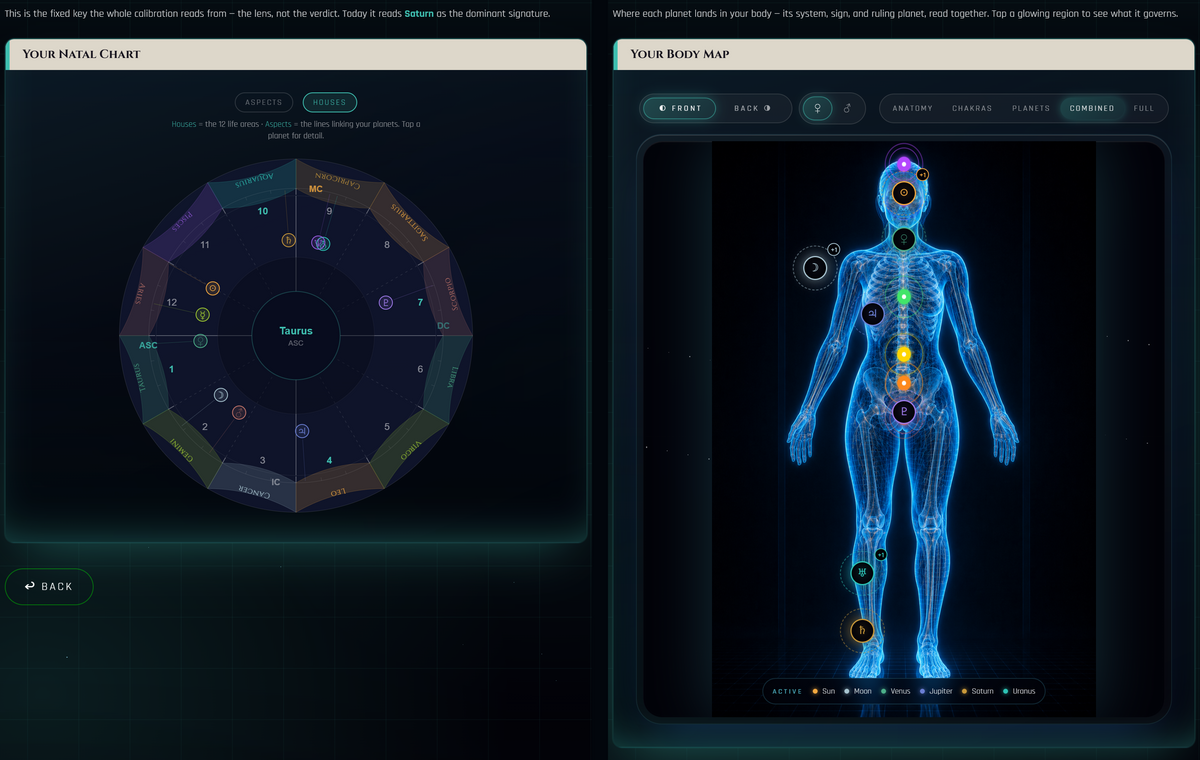Screen dimensions: 1200x760
Task: Tap the Pluto glyph in house 7
Action: [385, 303]
